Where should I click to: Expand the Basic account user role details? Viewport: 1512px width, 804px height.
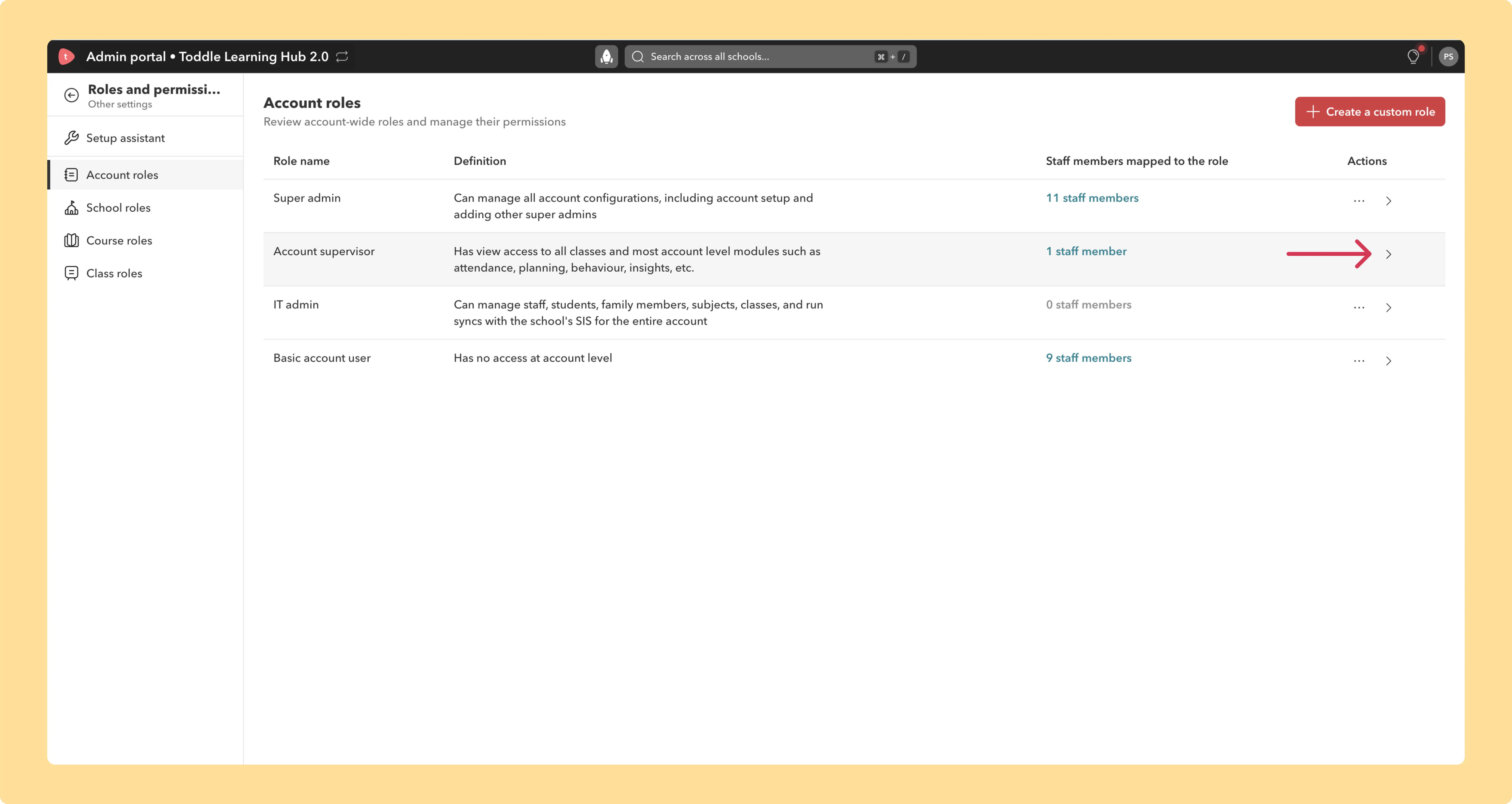(1388, 361)
